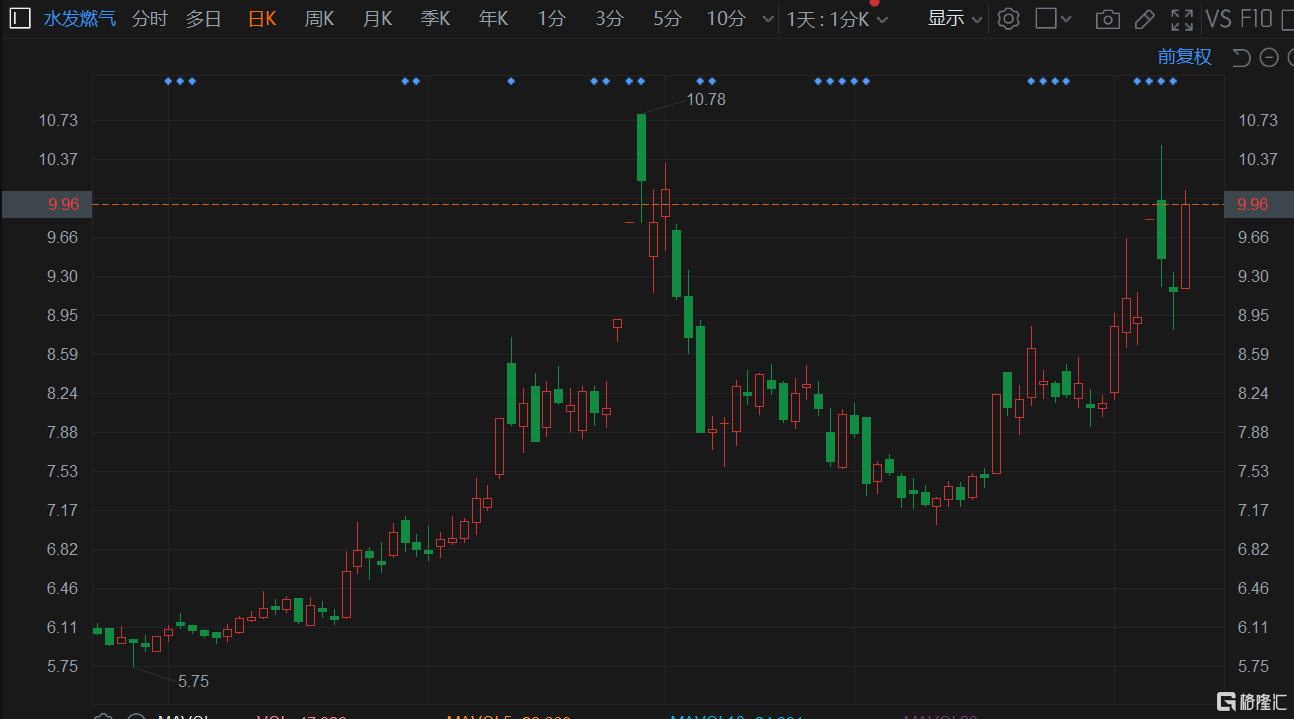Screen dimensions: 1294x719
Task: Select the 季K quarterly tab
Action: [x=435, y=18]
